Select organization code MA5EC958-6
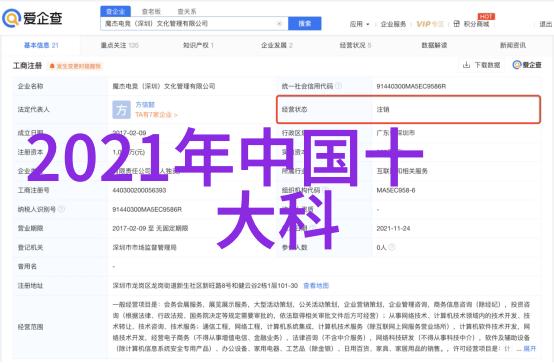Viewport: 554px width, 363px height. pyautogui.click(x=396, y=190)
